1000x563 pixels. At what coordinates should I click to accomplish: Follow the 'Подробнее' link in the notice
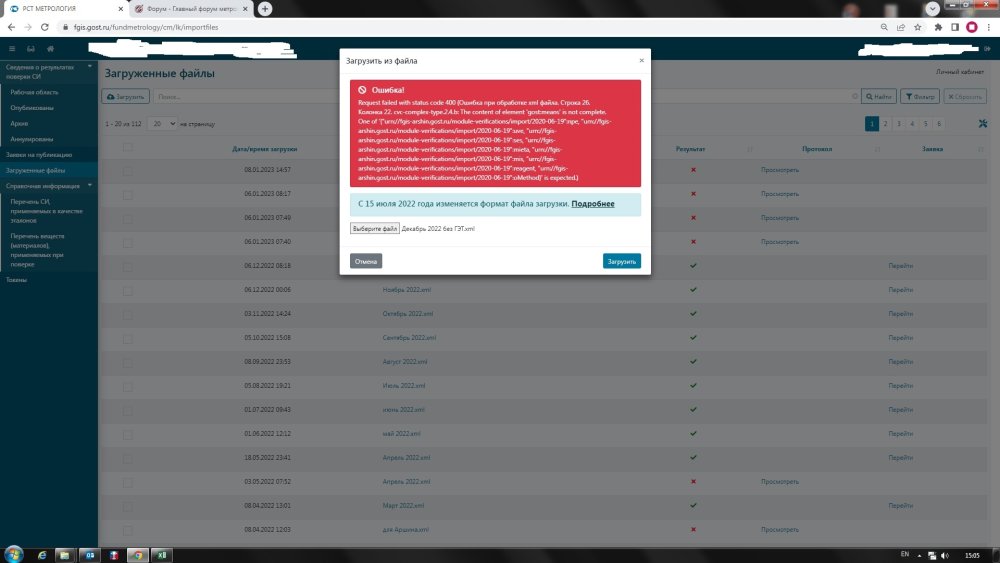coord(592,203)
